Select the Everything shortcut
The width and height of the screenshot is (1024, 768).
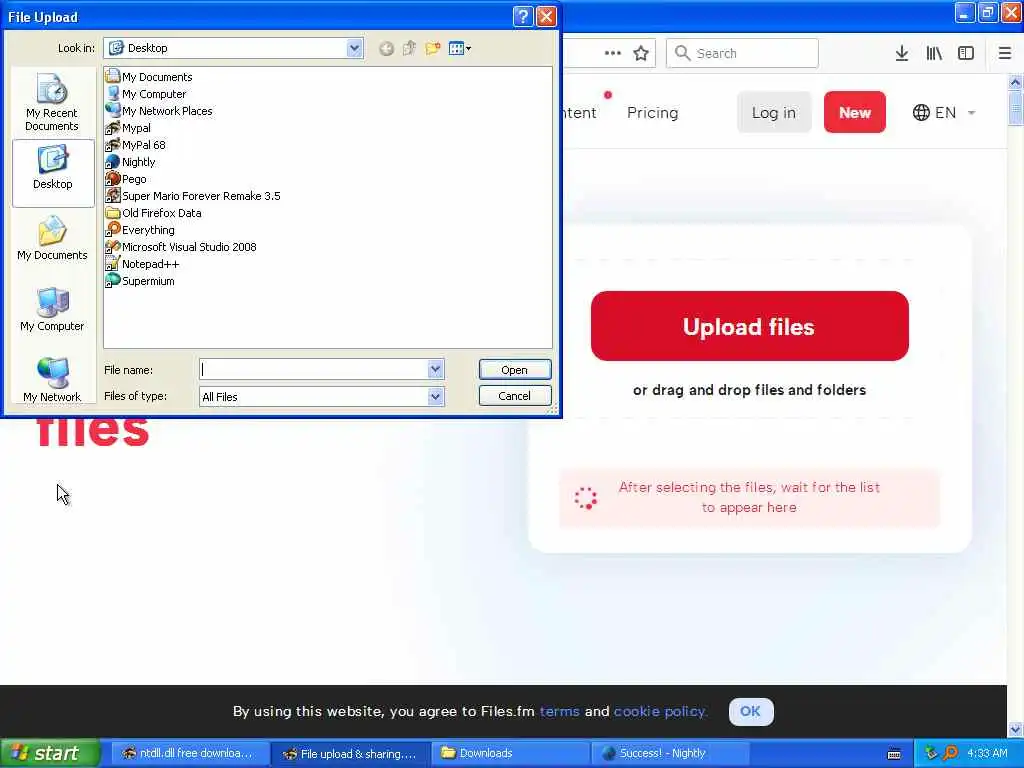pyautogui.click(x=140, y=230)
